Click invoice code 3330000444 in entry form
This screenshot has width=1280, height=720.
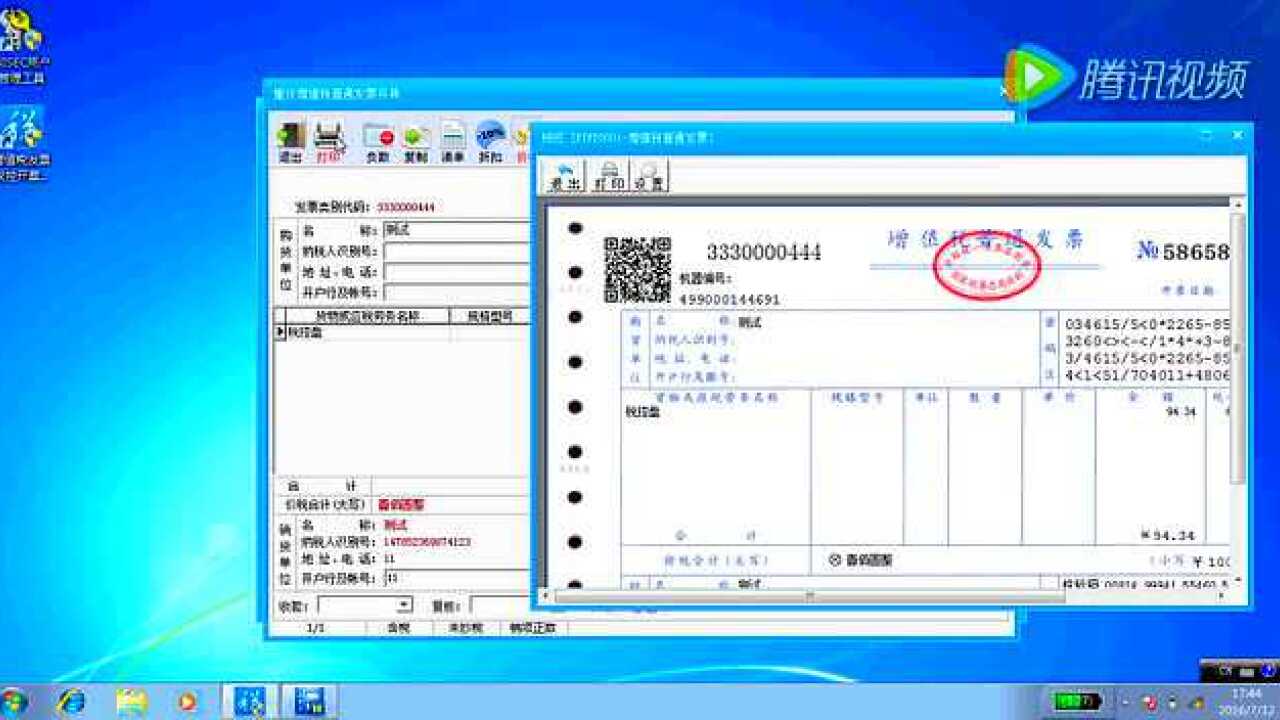point(406,207)
